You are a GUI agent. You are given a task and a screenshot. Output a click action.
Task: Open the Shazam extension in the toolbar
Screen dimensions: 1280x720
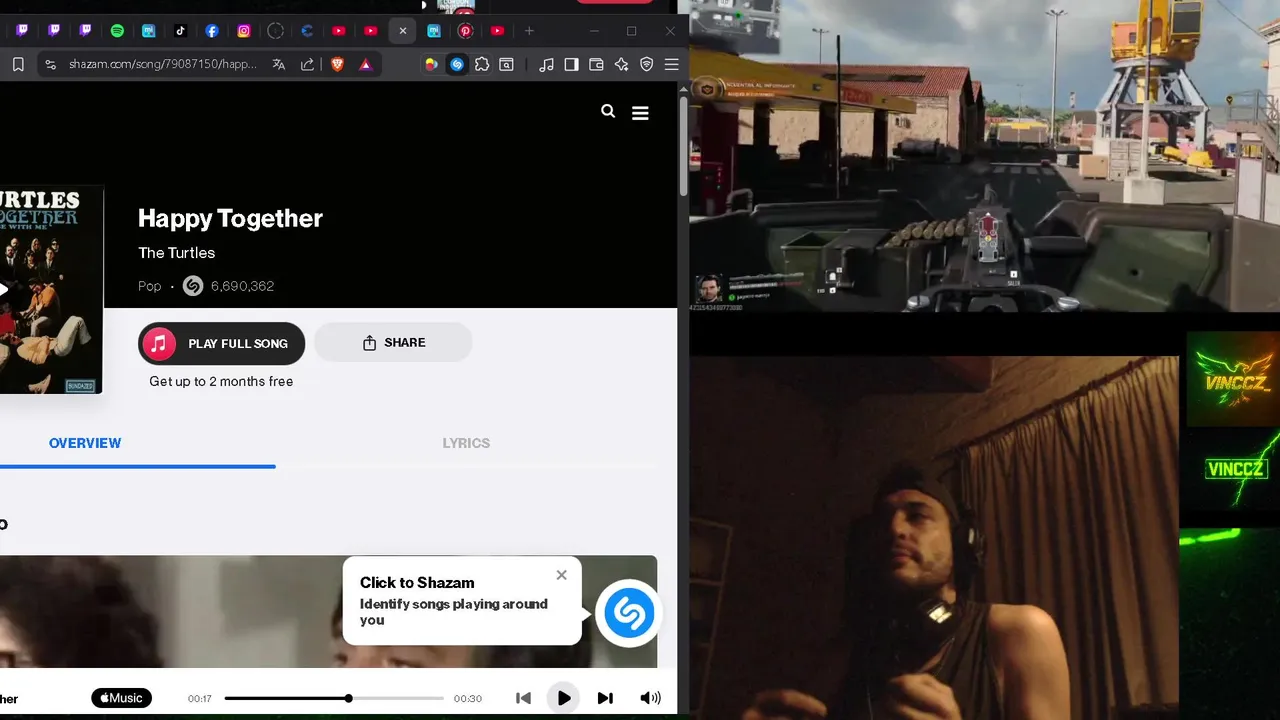457,64
